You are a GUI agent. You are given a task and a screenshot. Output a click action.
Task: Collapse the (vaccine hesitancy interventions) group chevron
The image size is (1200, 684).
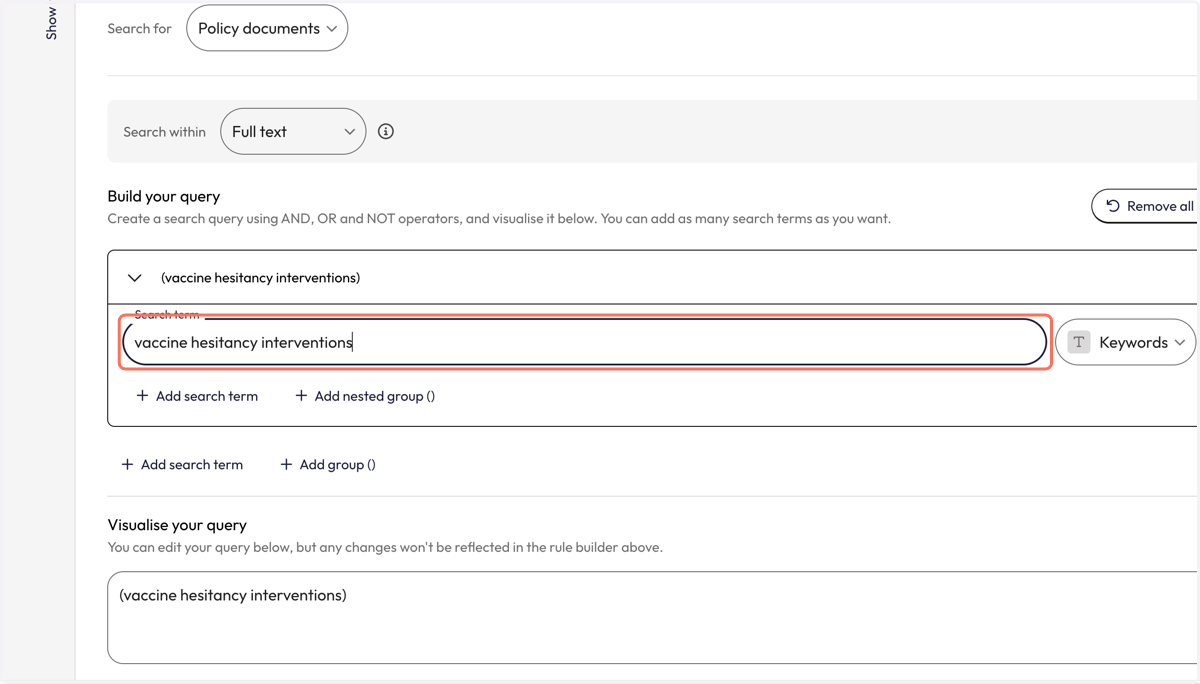pyautogui.click(x=134, y=278)
